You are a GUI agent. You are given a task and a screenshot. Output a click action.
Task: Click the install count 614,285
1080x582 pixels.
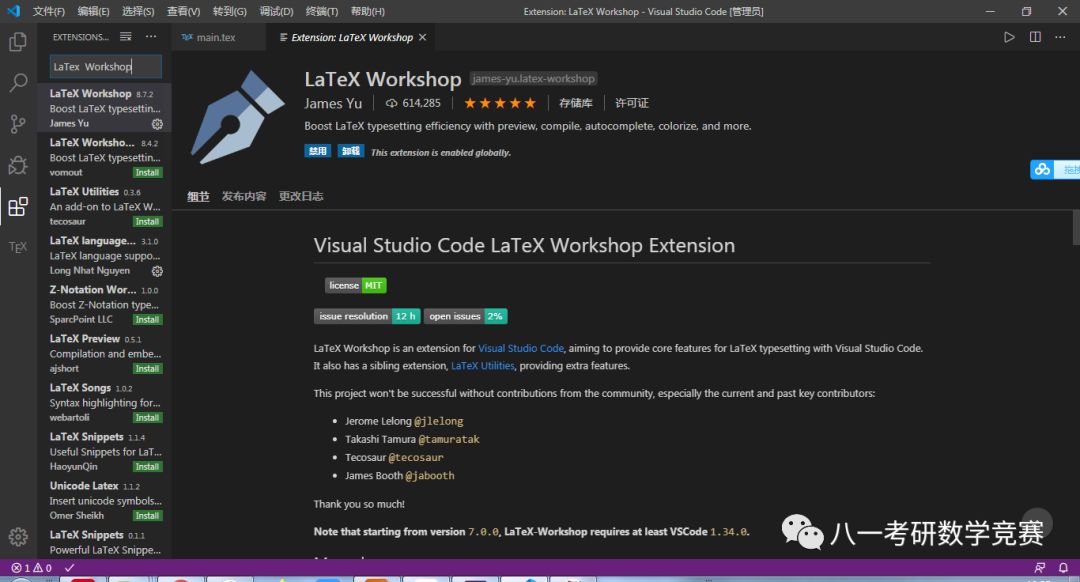[413, 103]
